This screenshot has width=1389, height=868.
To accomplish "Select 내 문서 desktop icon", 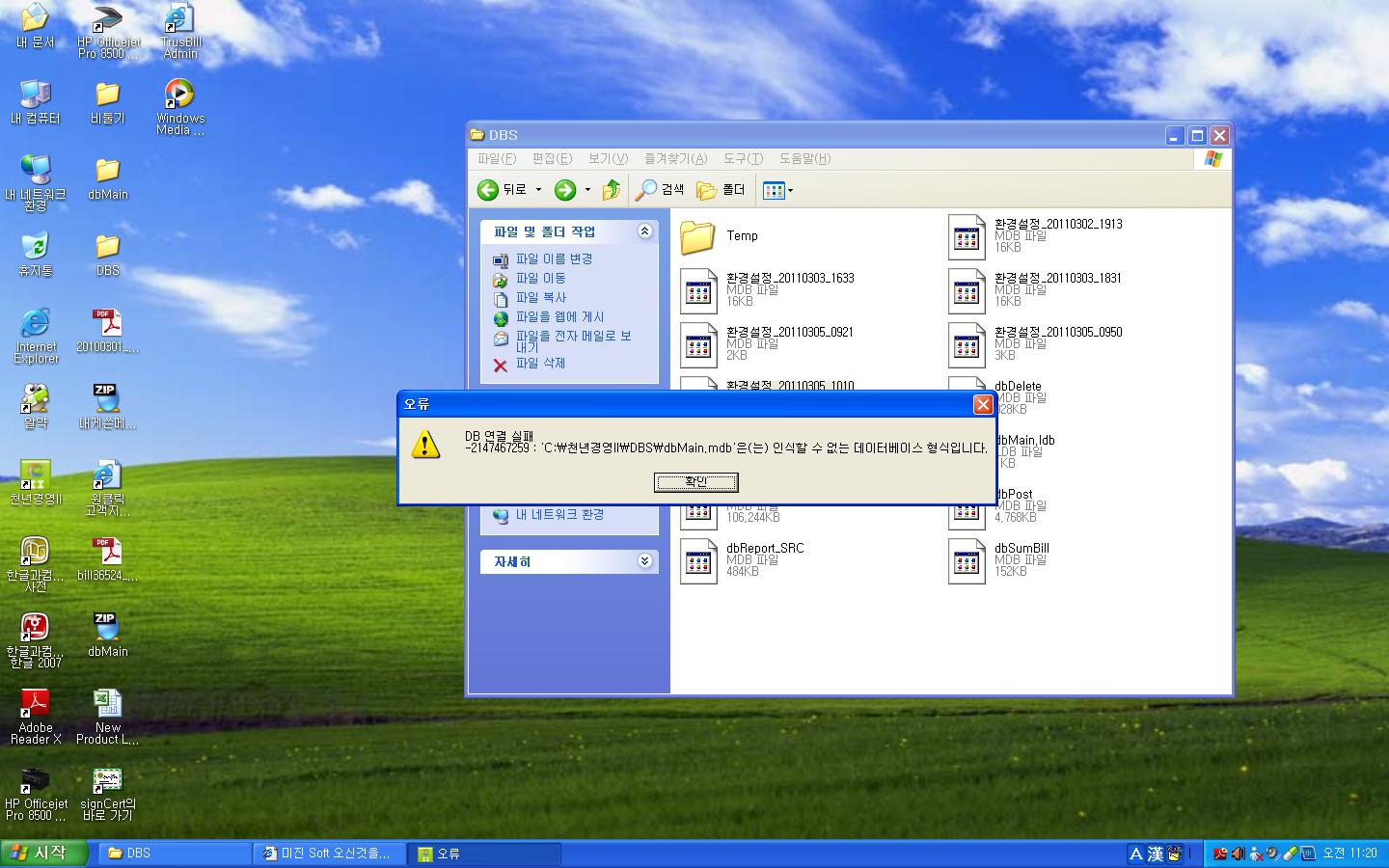I will click(36, 26).
